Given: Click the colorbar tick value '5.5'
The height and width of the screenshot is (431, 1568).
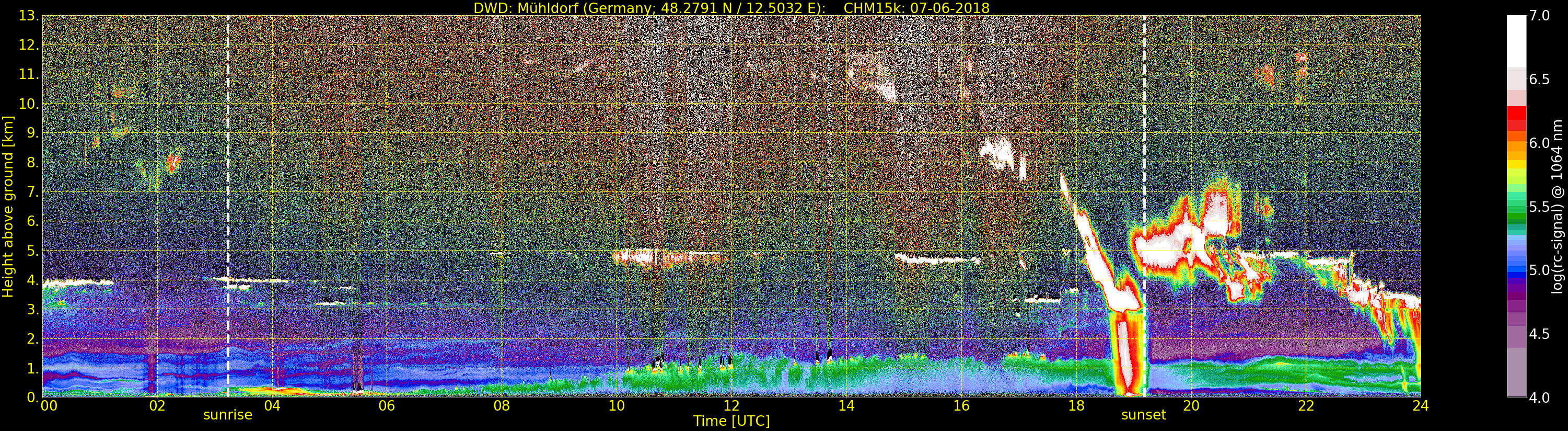Looking at the screenshot, I should point(1539,207).
